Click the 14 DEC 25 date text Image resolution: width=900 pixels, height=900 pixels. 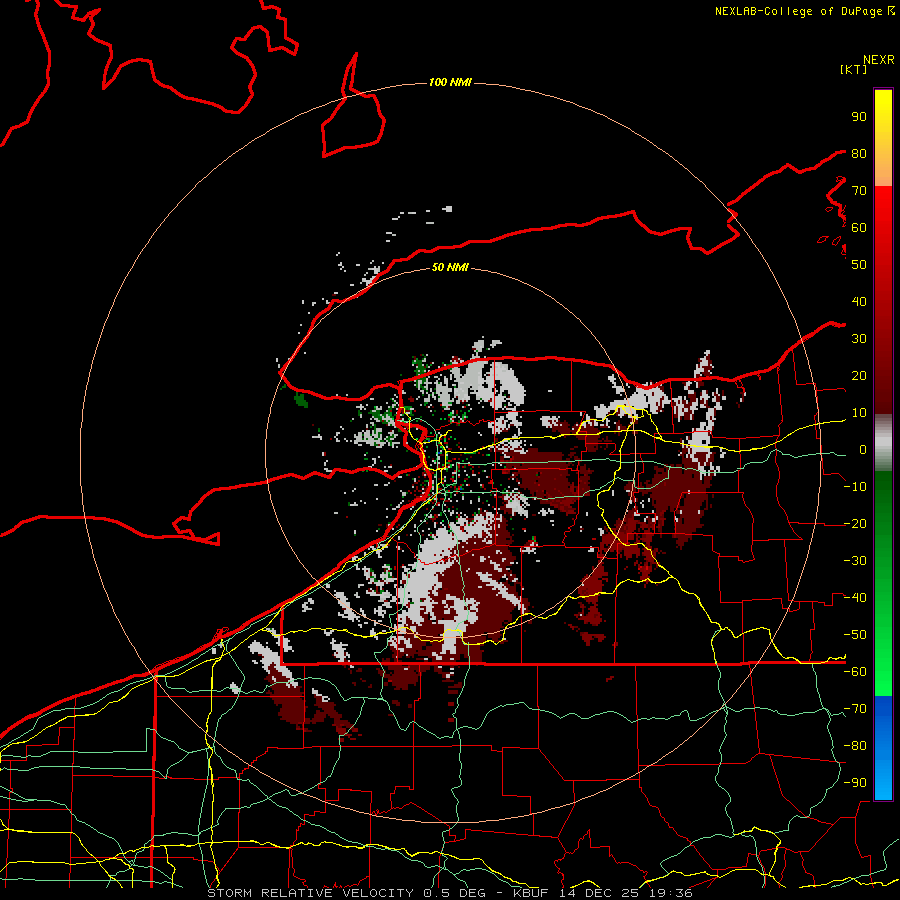click(x=598, y=893)
